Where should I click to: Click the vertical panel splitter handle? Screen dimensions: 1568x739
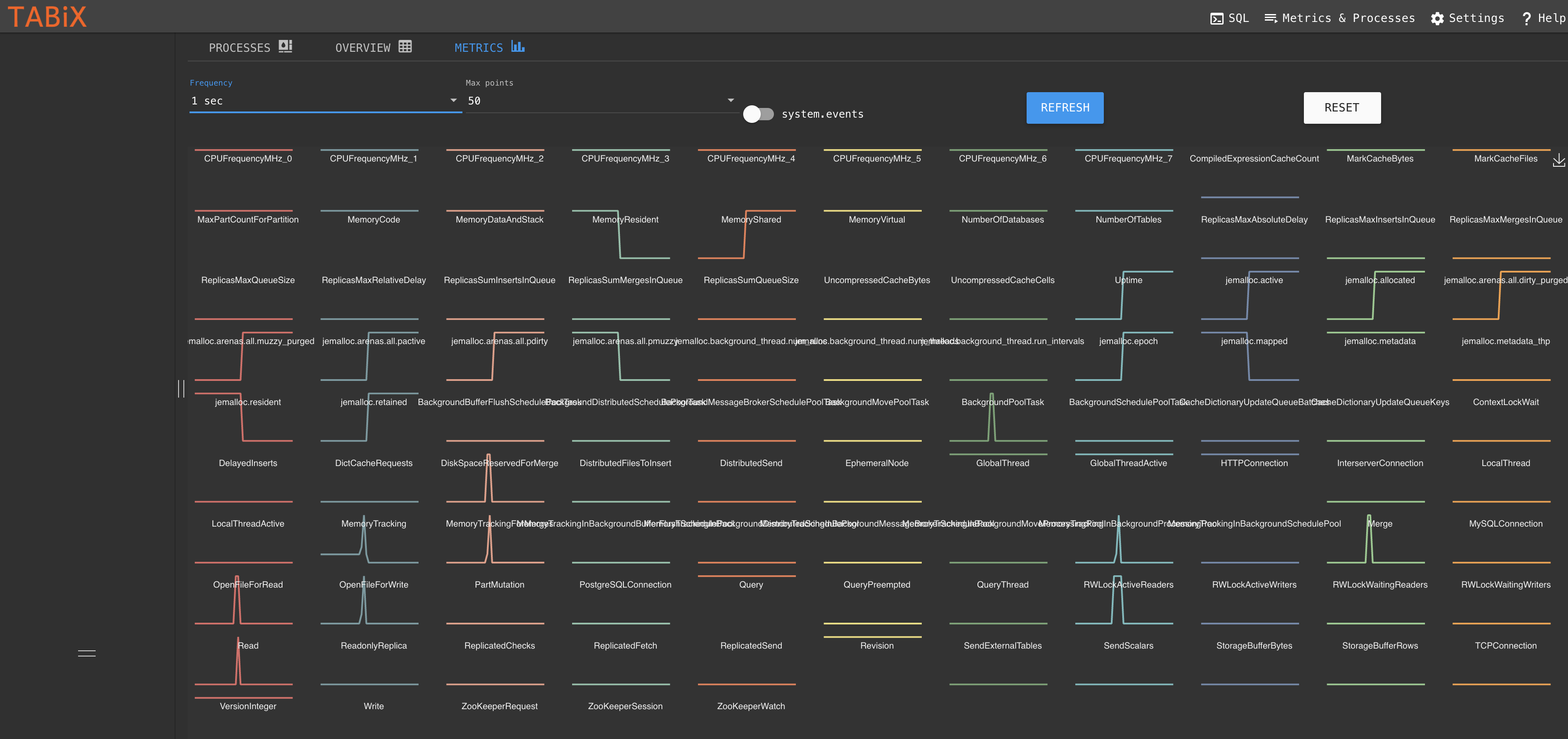tap(181, 388)
